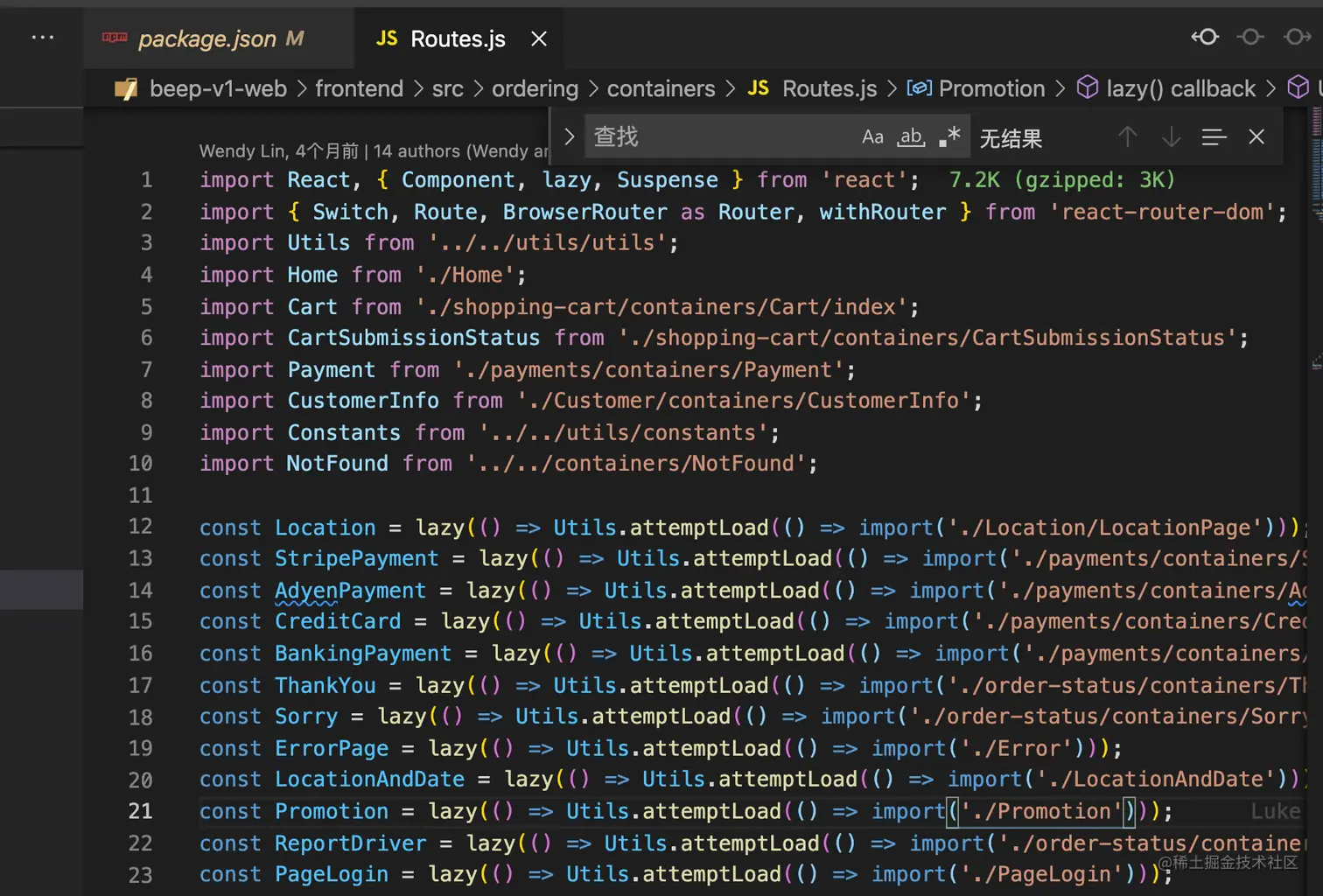The image size is (1323, 896).
Task: Go to next match in find widget
Action: tap(1171, 136)
